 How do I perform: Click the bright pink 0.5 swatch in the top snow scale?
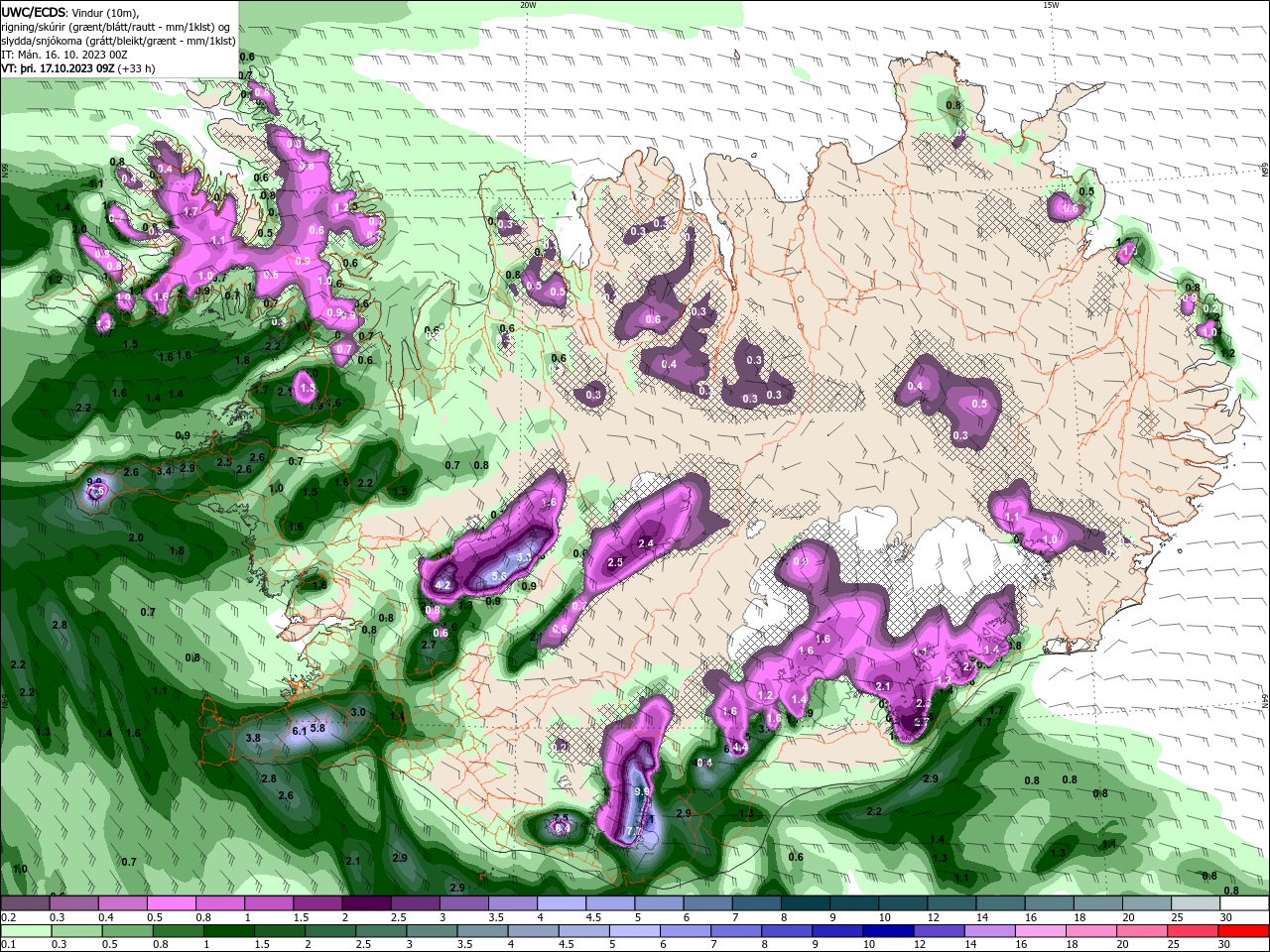point(171,903)
